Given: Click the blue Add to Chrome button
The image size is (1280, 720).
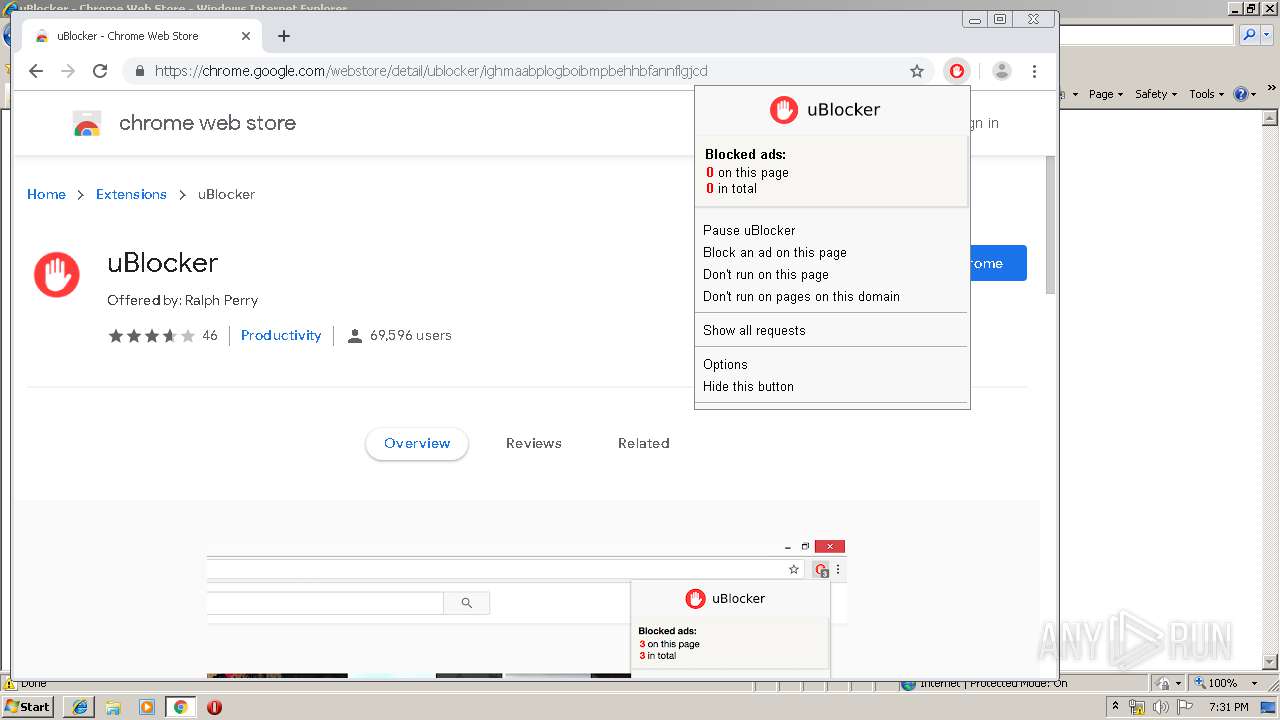Looking at the screenshot, I should pyautogui.click(x=998, y=263).
